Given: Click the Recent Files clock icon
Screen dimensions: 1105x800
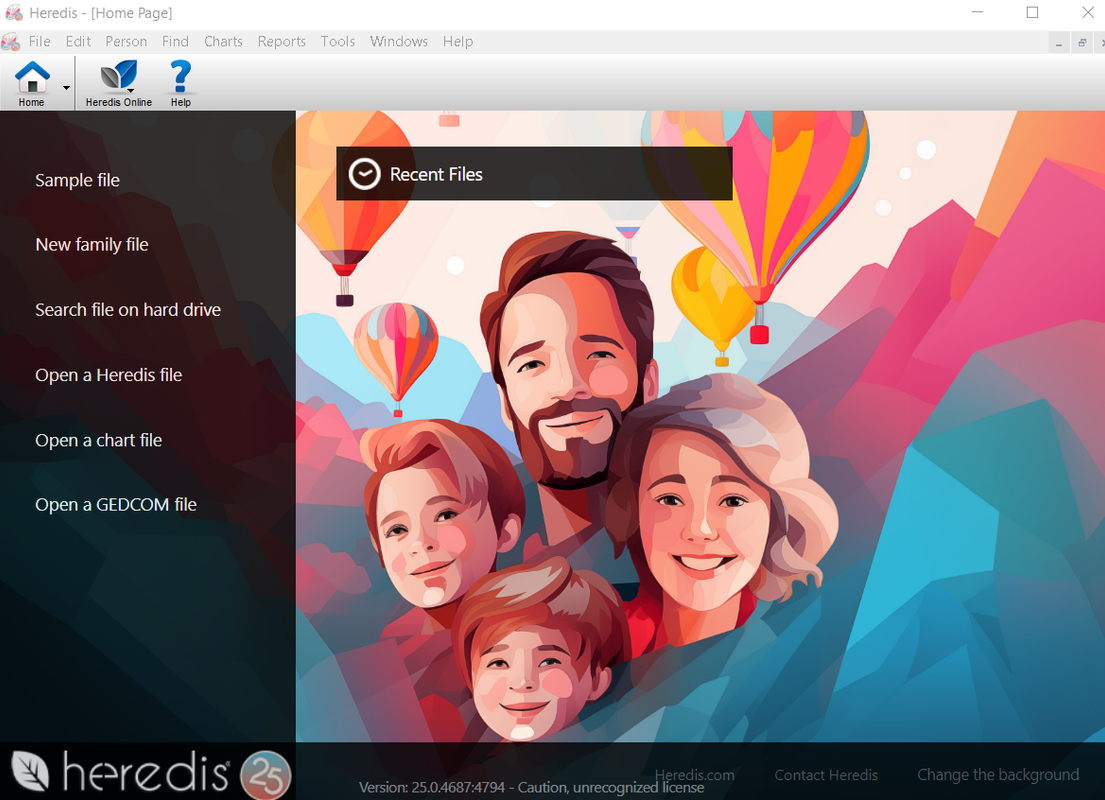Looking at the screenshot, I should 364,173.
